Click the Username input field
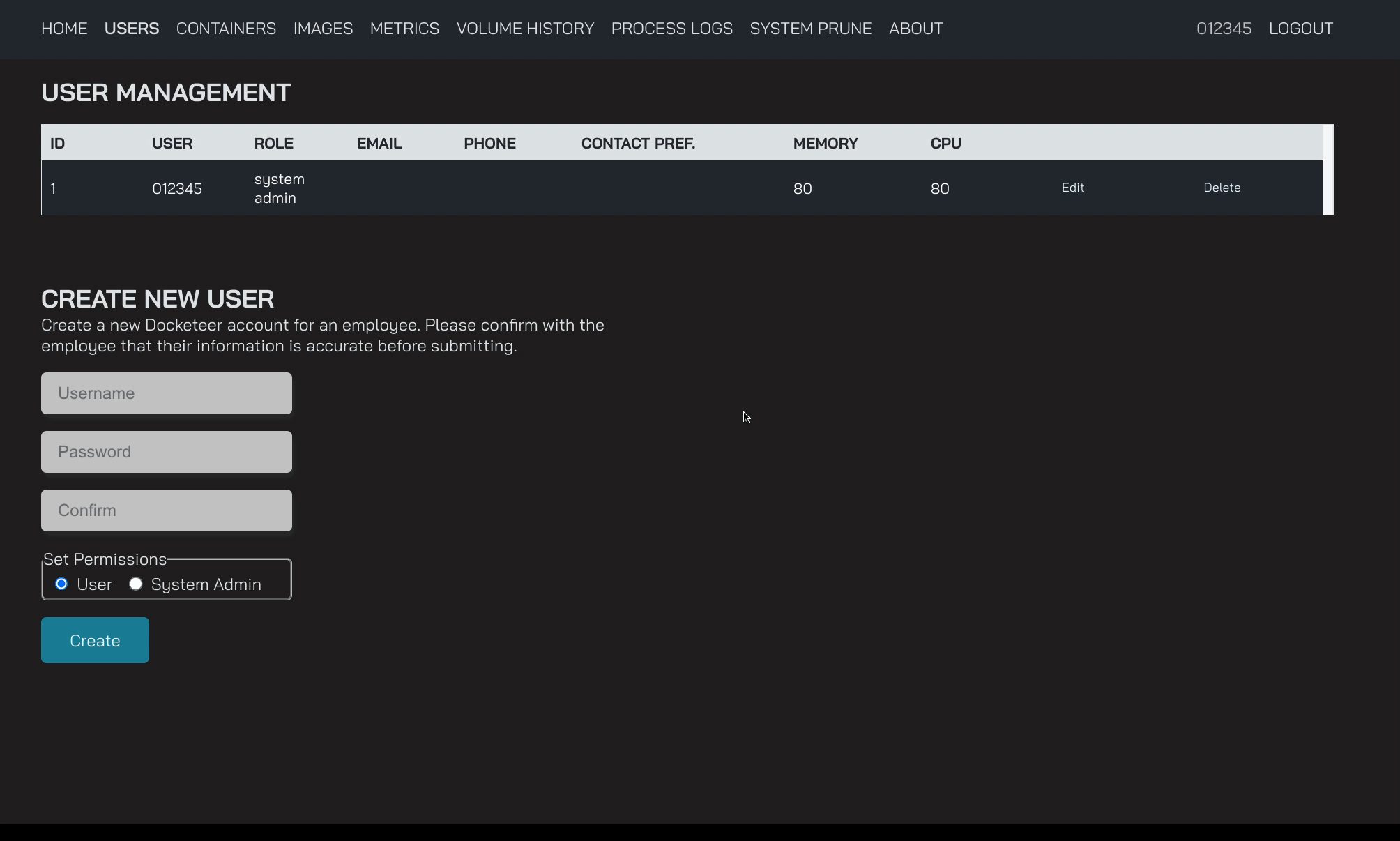Image resolution: width=1400 pixels, height=841 pixels. (166, 393)
